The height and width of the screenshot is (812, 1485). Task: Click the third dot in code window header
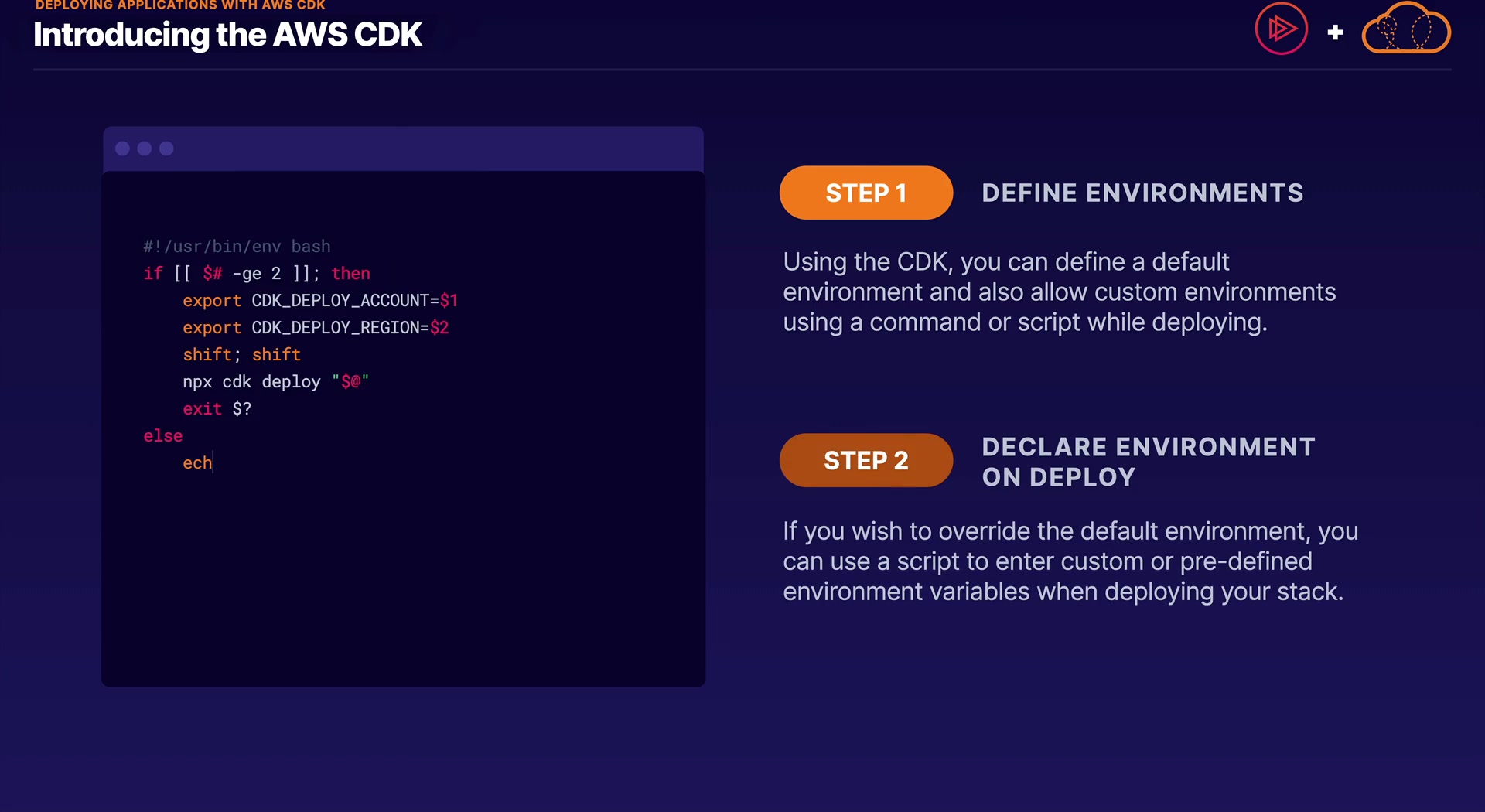pyautogui.click(x=166, y=148)
